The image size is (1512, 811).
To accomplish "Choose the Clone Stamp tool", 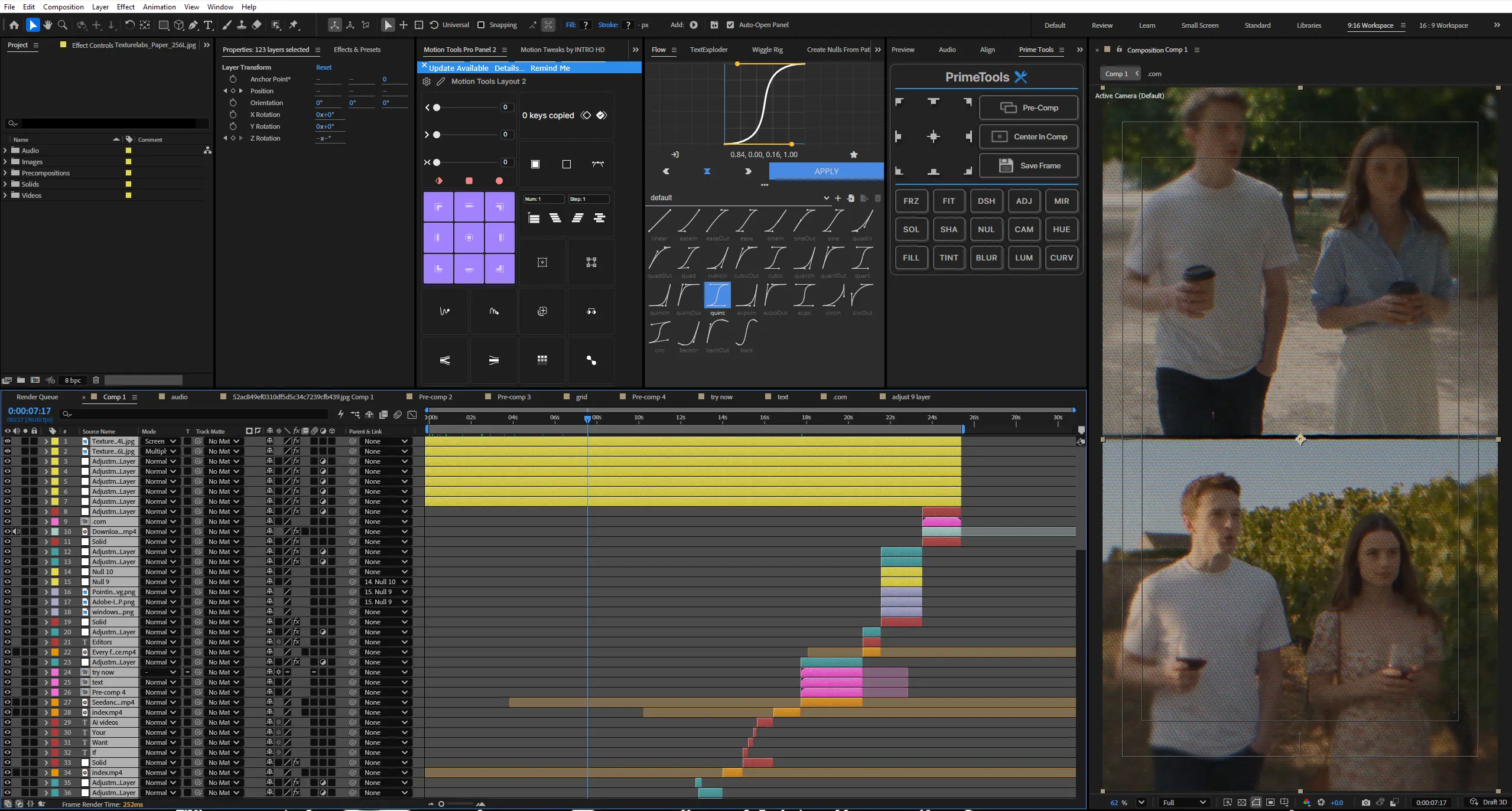I will click(x=242, y=25).
